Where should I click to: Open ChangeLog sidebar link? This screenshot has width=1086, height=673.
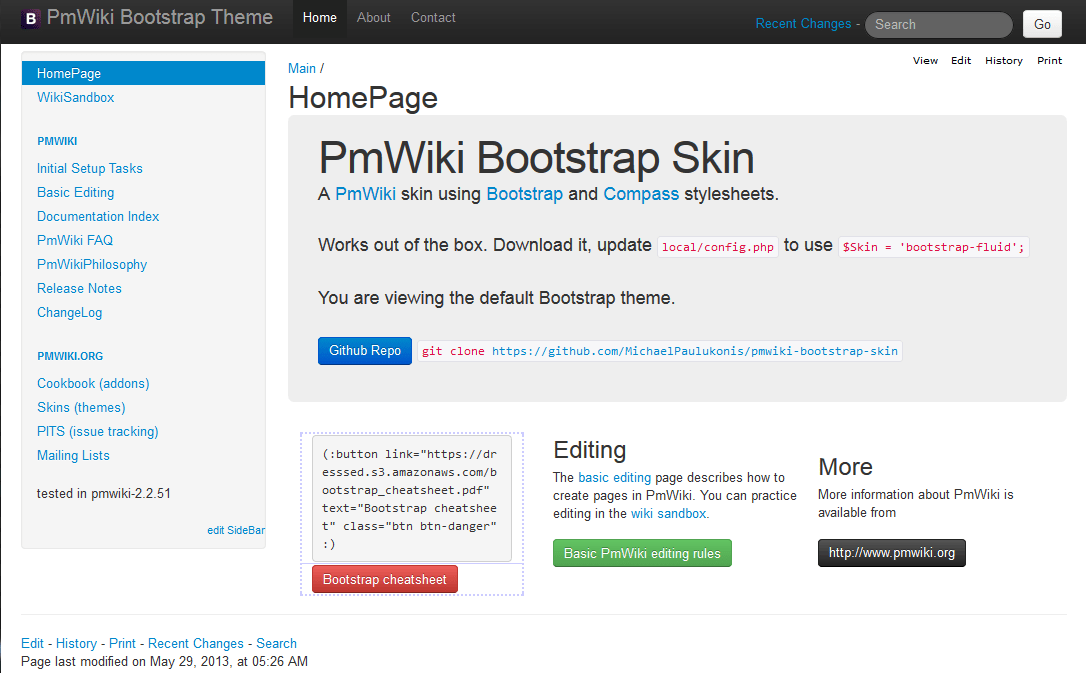69,312
